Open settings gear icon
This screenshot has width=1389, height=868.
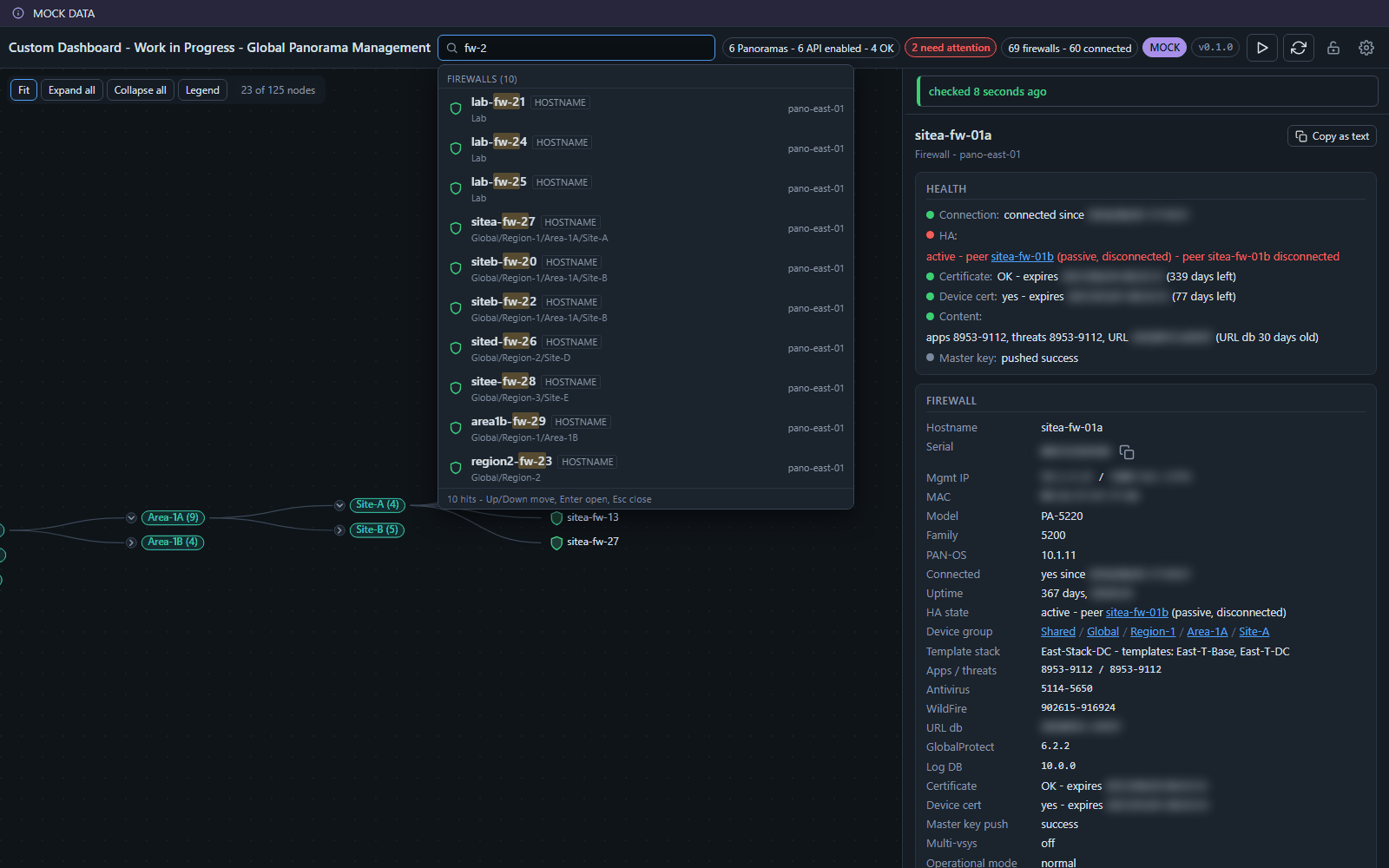(1366, 48)
